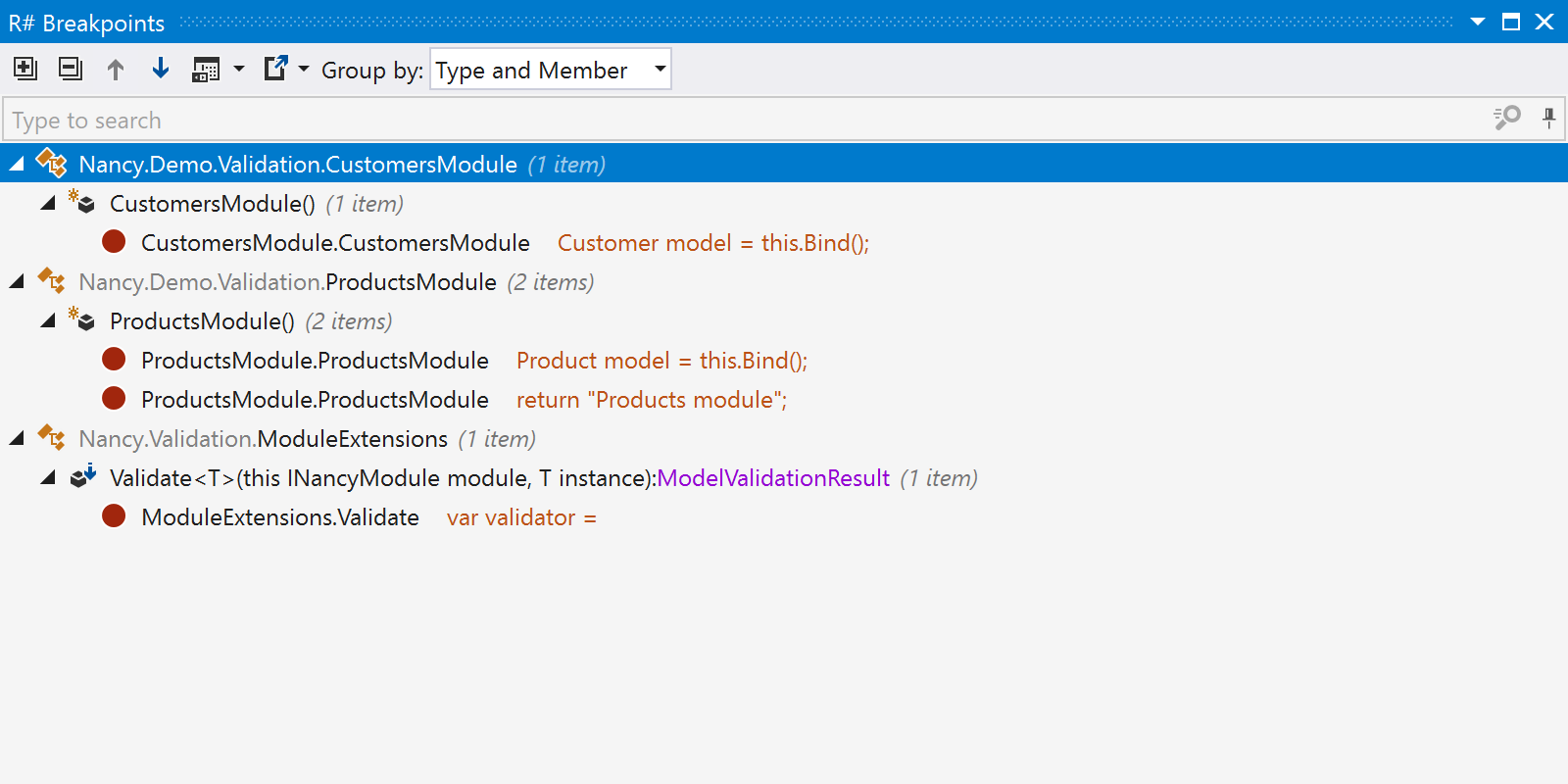The image size is (1568, 784).
Task: Select the Validate<T>(this INancyModule module) row
Action: (784, 478)
